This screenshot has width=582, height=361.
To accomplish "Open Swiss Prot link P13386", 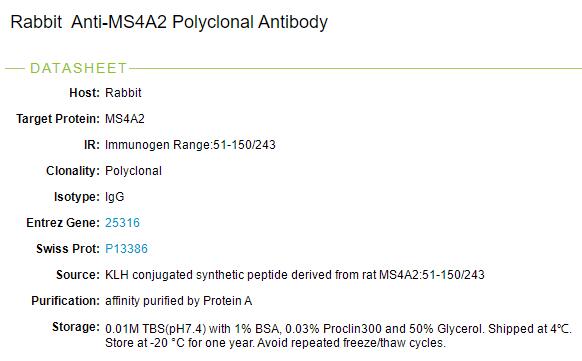I will pyautogui.click(x=126, y=249).
